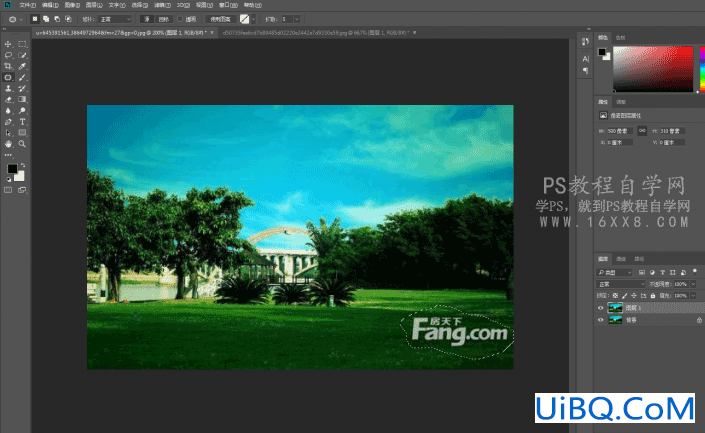
Task: Switch to the second document tab at 66.7%
Action: point(316,33)
